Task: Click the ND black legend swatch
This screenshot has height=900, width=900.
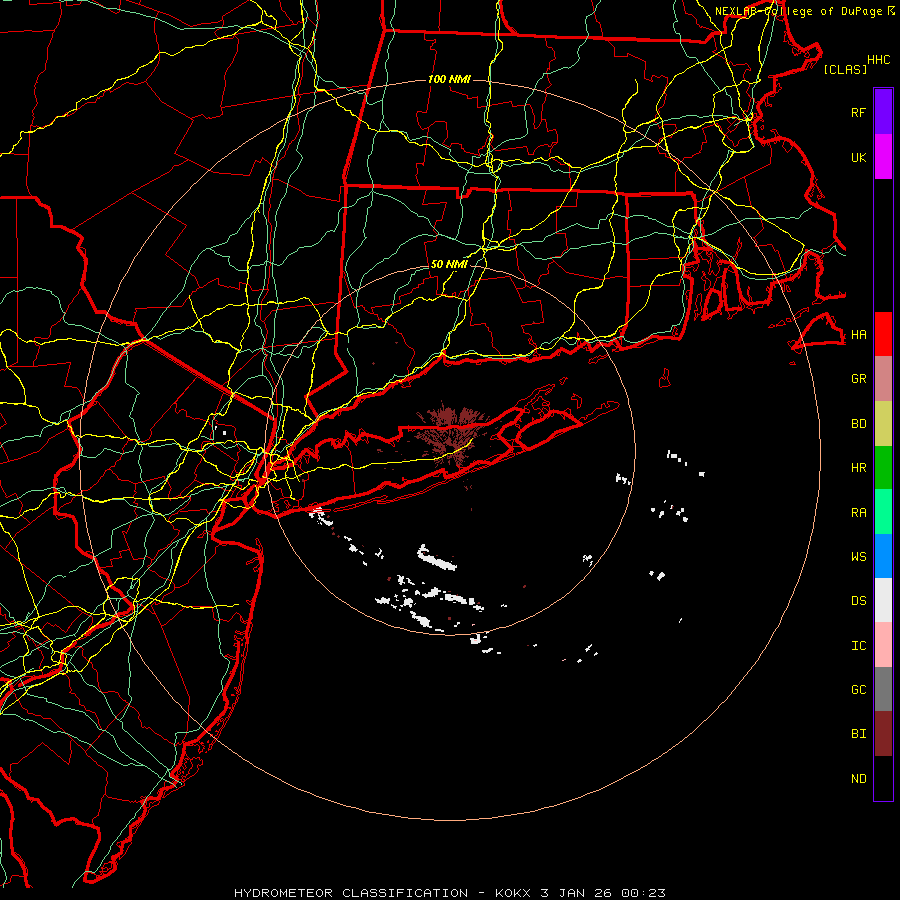Action: click(883, 778)
